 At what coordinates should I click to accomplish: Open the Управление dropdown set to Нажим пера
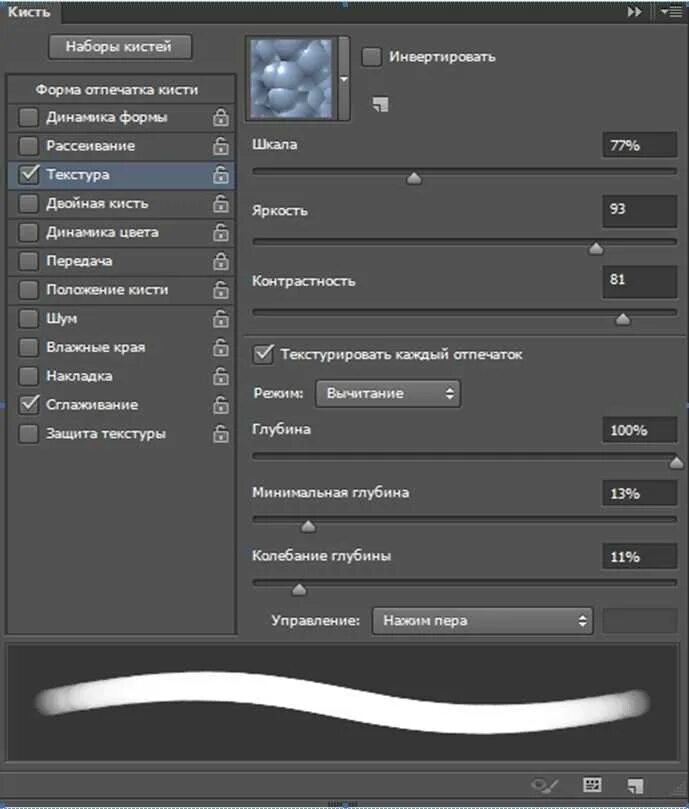(483, 621)
